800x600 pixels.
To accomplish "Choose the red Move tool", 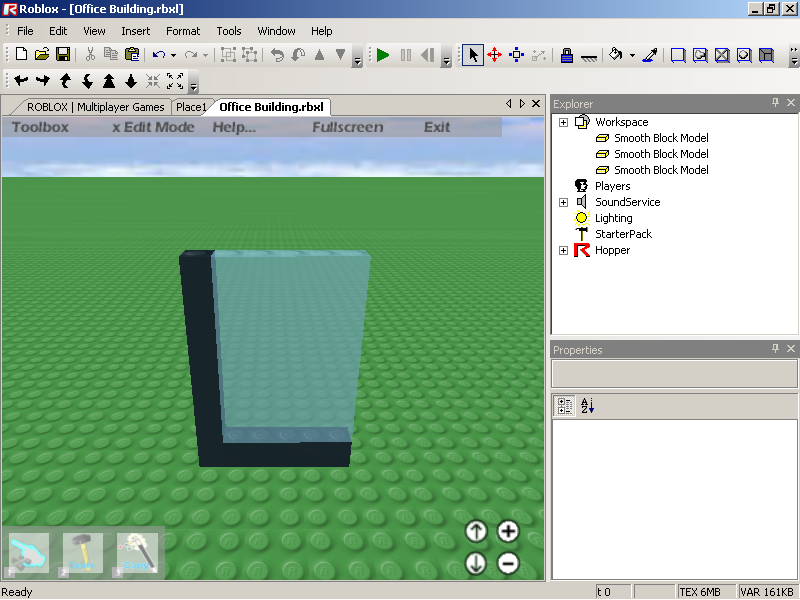I will point(494,55).
